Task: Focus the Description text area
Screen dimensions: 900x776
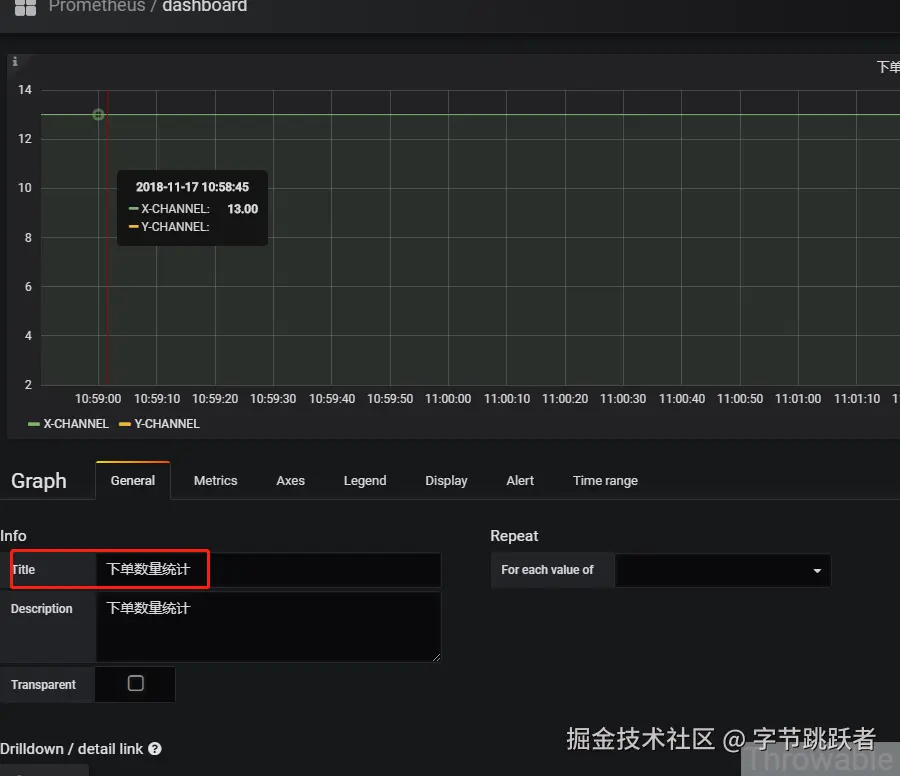Action: click(268, 627)
